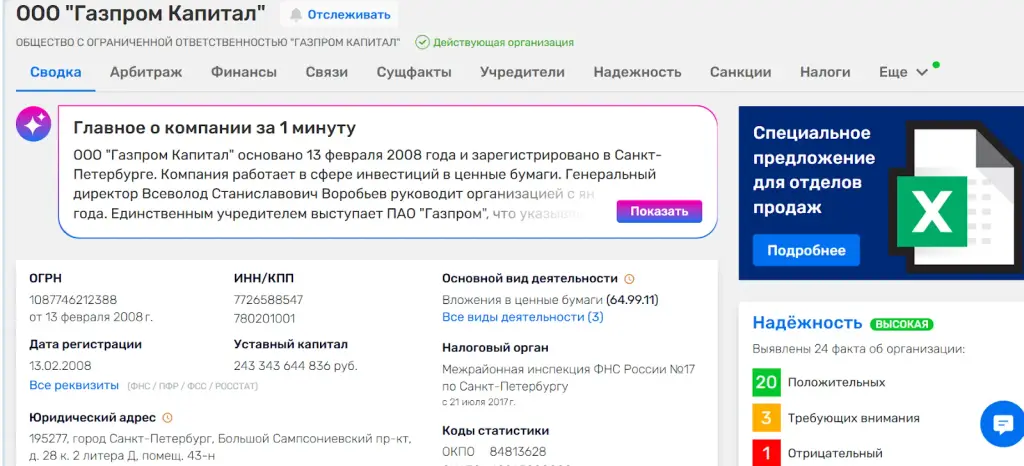Click the red 1 negative fact badge
1024x466 pixels.
pyautogui.click(x=766, y=453)
